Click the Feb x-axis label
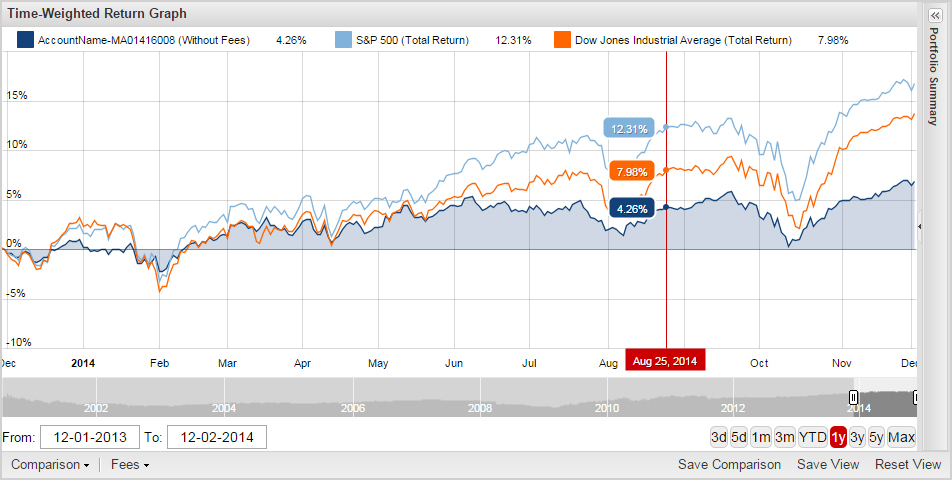The width and height of the screenshot is (952, 480). coord(160,363)
